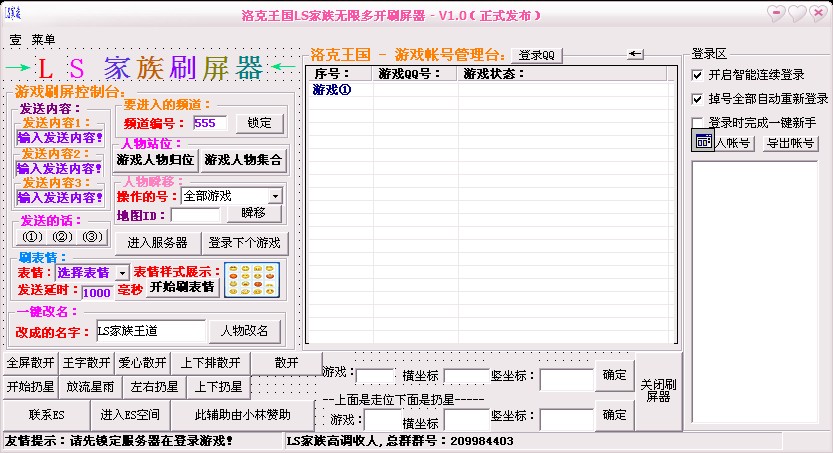Toggle 掉号全部自动重新登录 checkbox
Image resolution: width=833 pixels, height=453 pixels.
pos(698,99)
